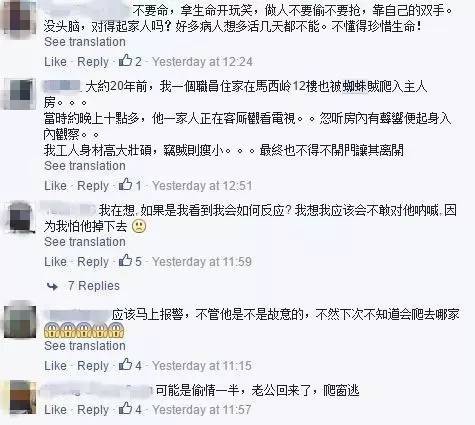Like the comment posted at 12:24
Screen dimensions: 475x425
coord(55,62)
